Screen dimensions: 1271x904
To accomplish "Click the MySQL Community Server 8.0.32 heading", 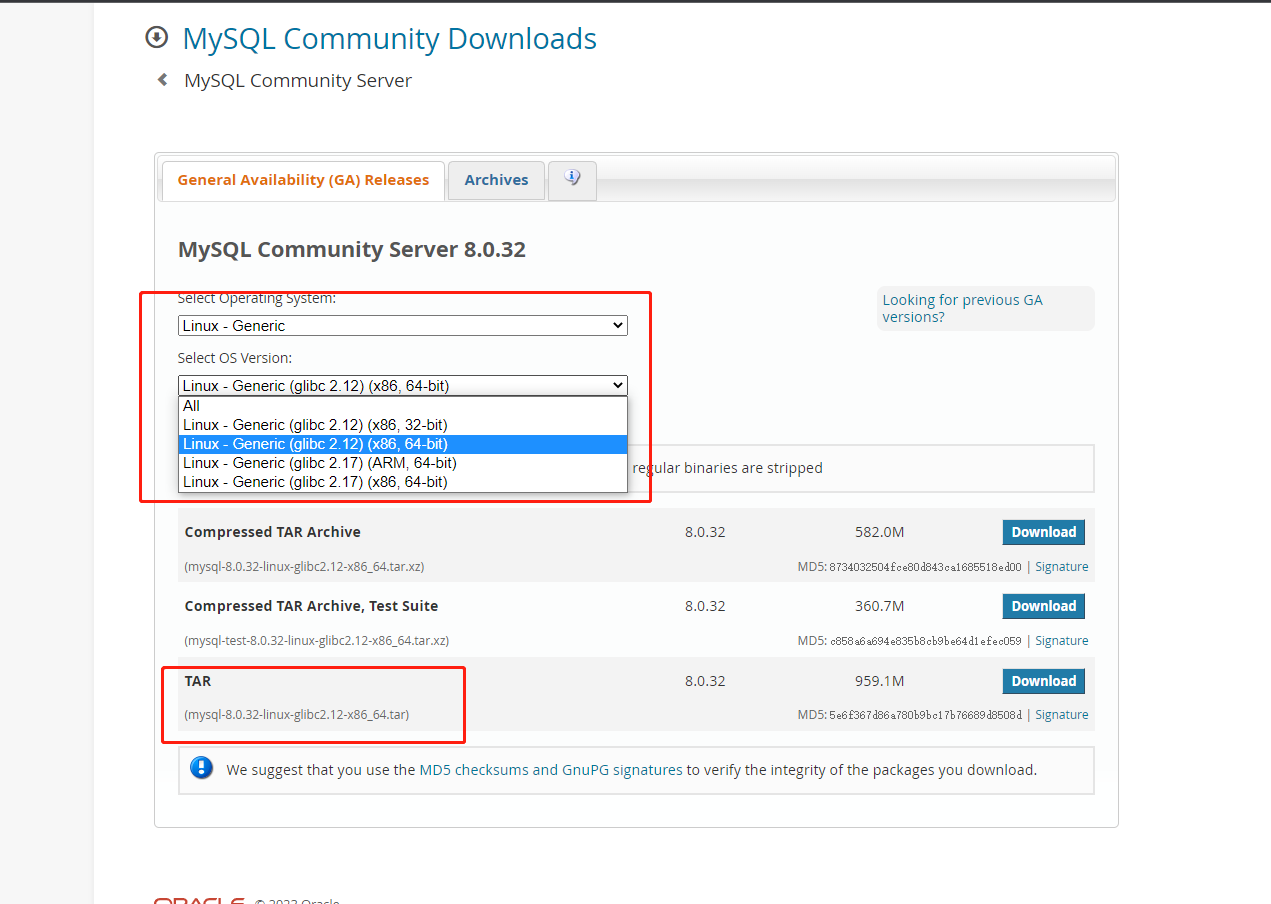I will (x=352, y=249).
